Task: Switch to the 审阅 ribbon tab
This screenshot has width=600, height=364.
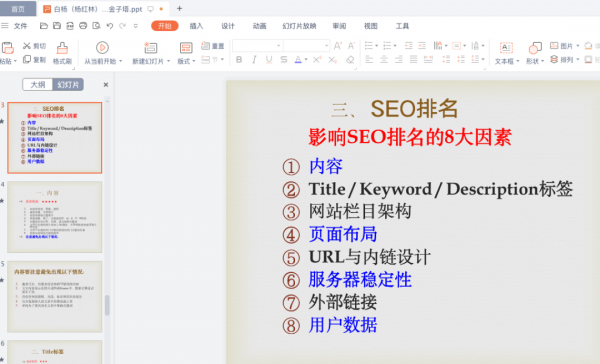Action: (x=339, y=26)
